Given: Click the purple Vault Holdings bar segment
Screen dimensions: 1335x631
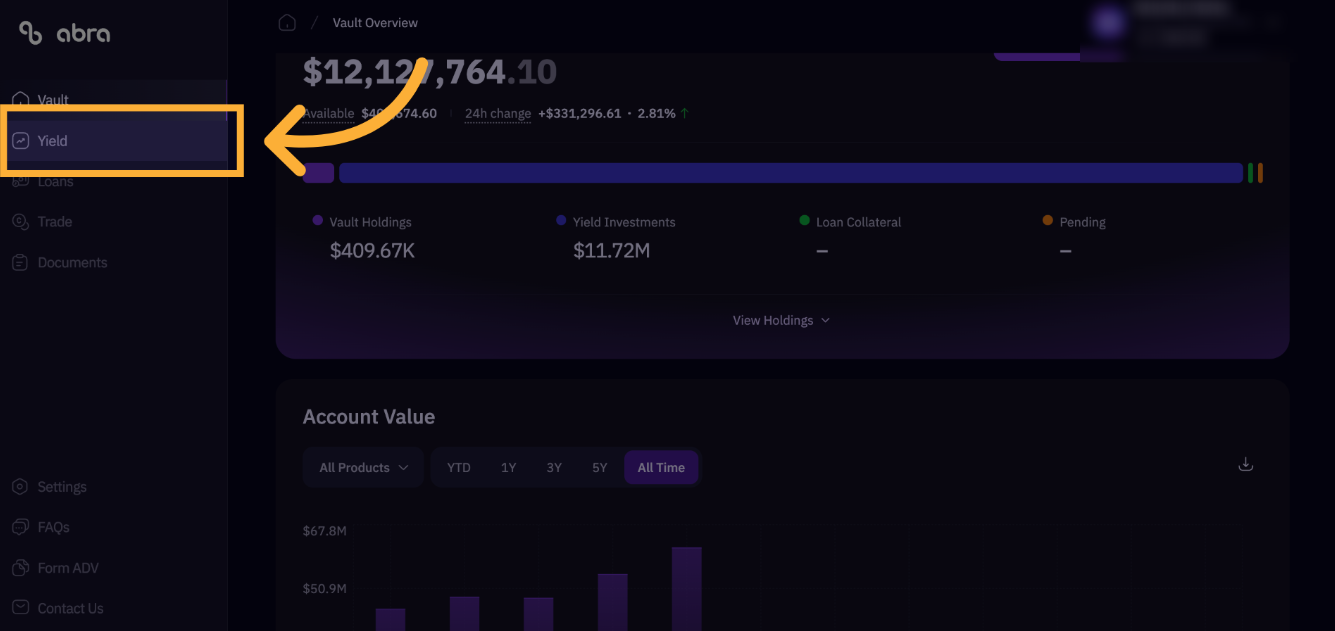Looking at the screenshot, I should tap(318, 173).
